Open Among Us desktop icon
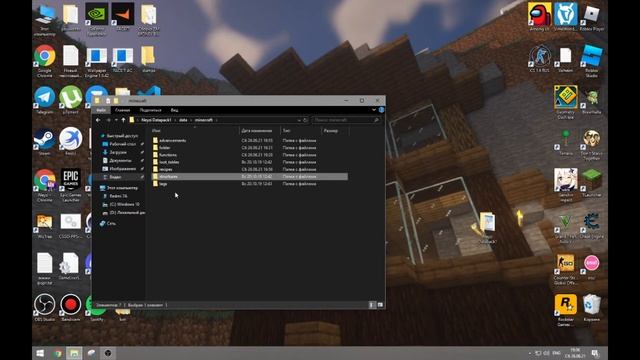 click(x=540, y=17)
